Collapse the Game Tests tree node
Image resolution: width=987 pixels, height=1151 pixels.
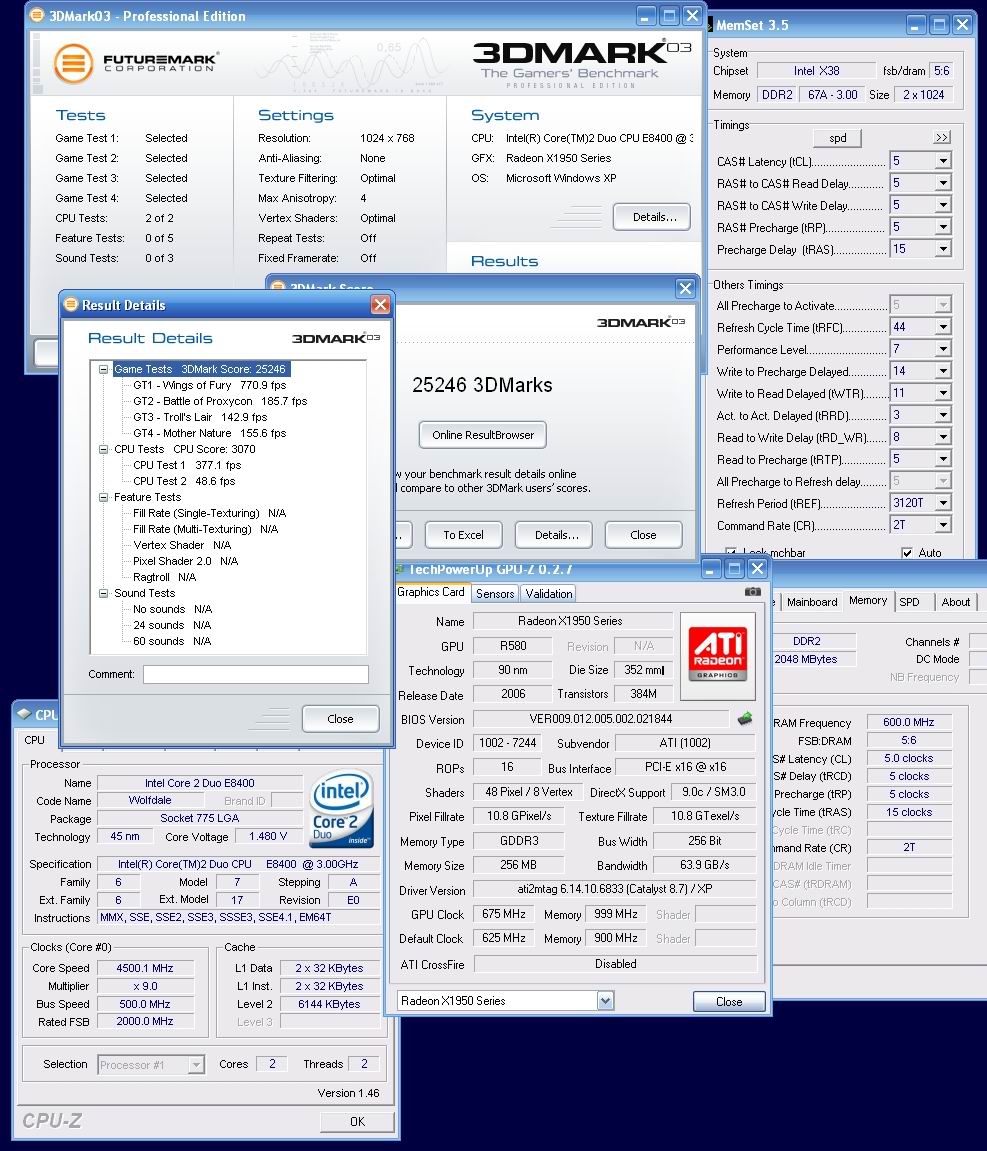103,369
